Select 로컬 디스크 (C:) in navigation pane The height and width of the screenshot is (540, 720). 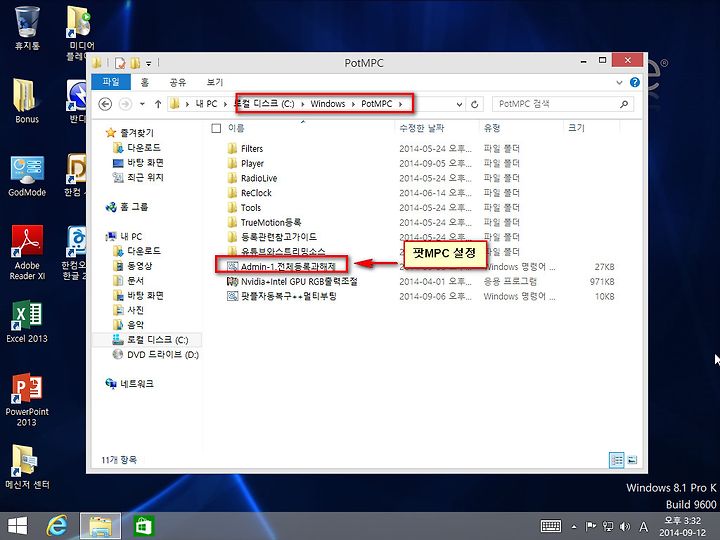click(x=151, y=340)
